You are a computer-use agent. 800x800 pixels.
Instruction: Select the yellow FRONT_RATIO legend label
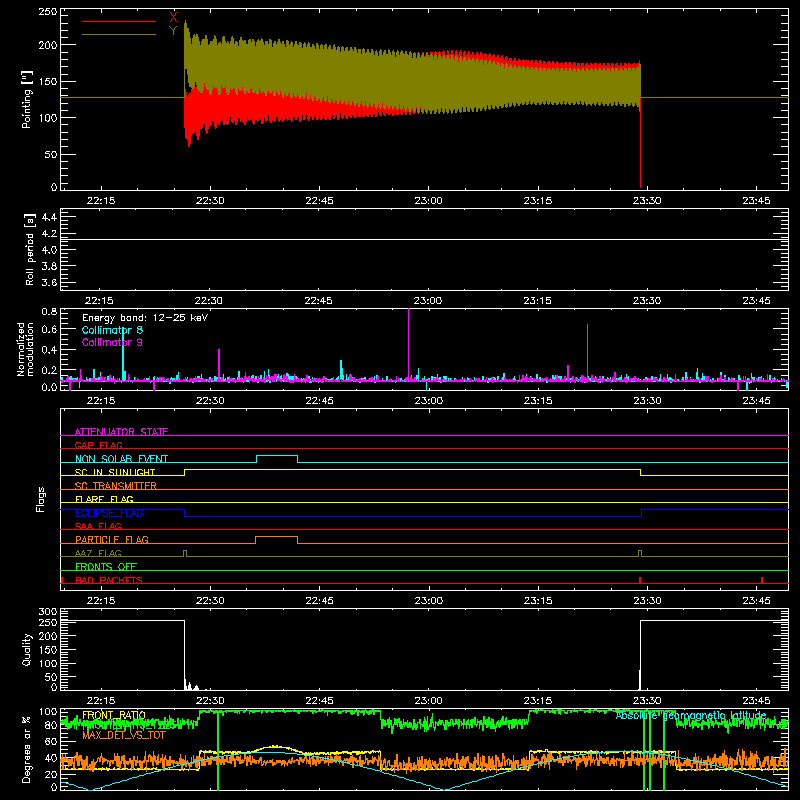click(x=114, y=715)
